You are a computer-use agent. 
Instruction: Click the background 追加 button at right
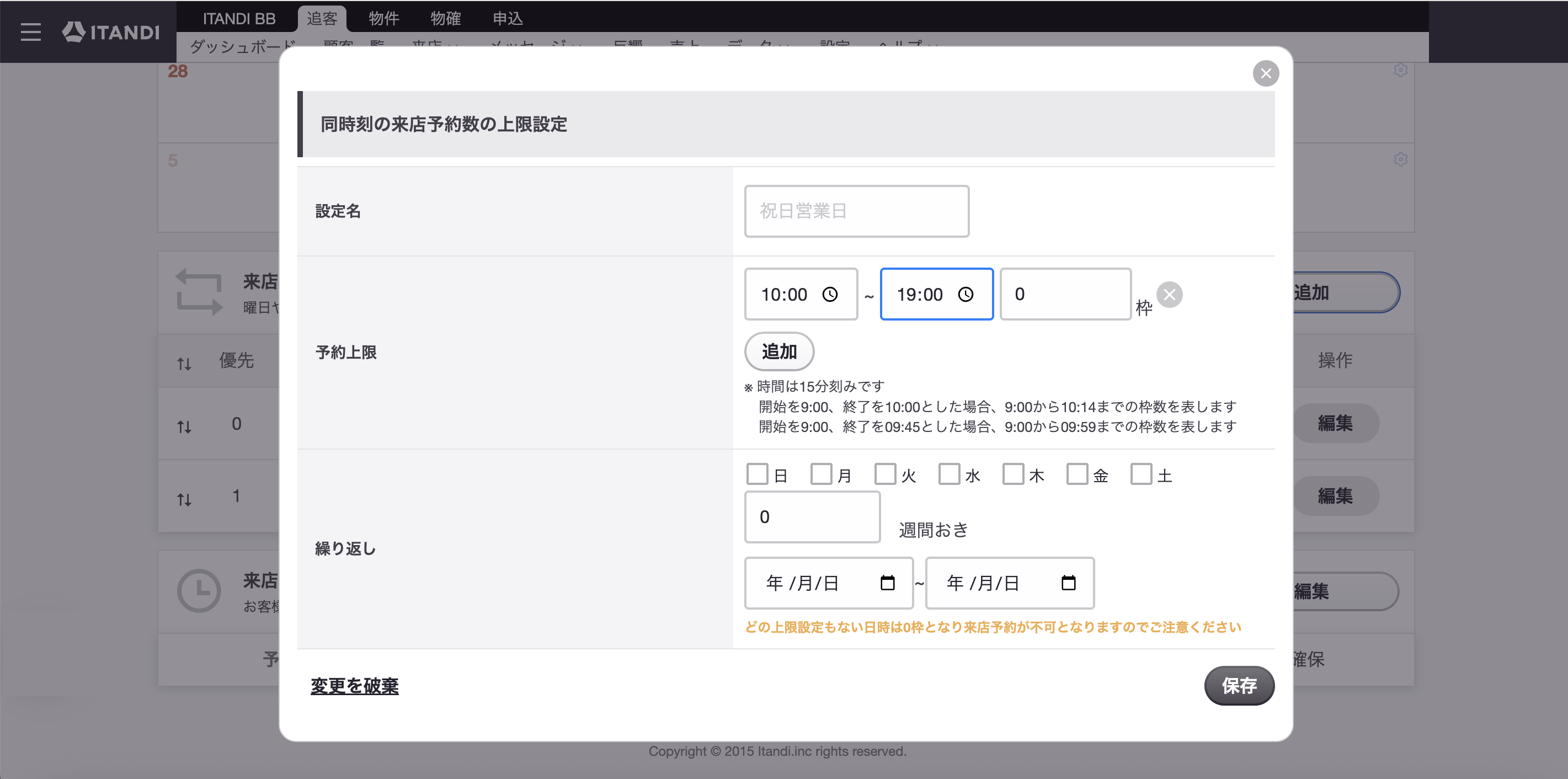point(1346,293)
